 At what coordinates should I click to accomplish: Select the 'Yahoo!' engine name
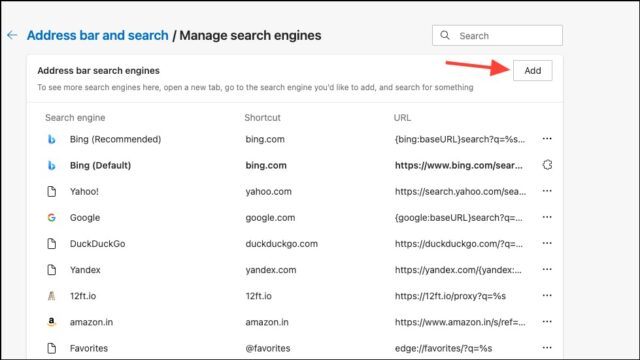pos(84,191)
